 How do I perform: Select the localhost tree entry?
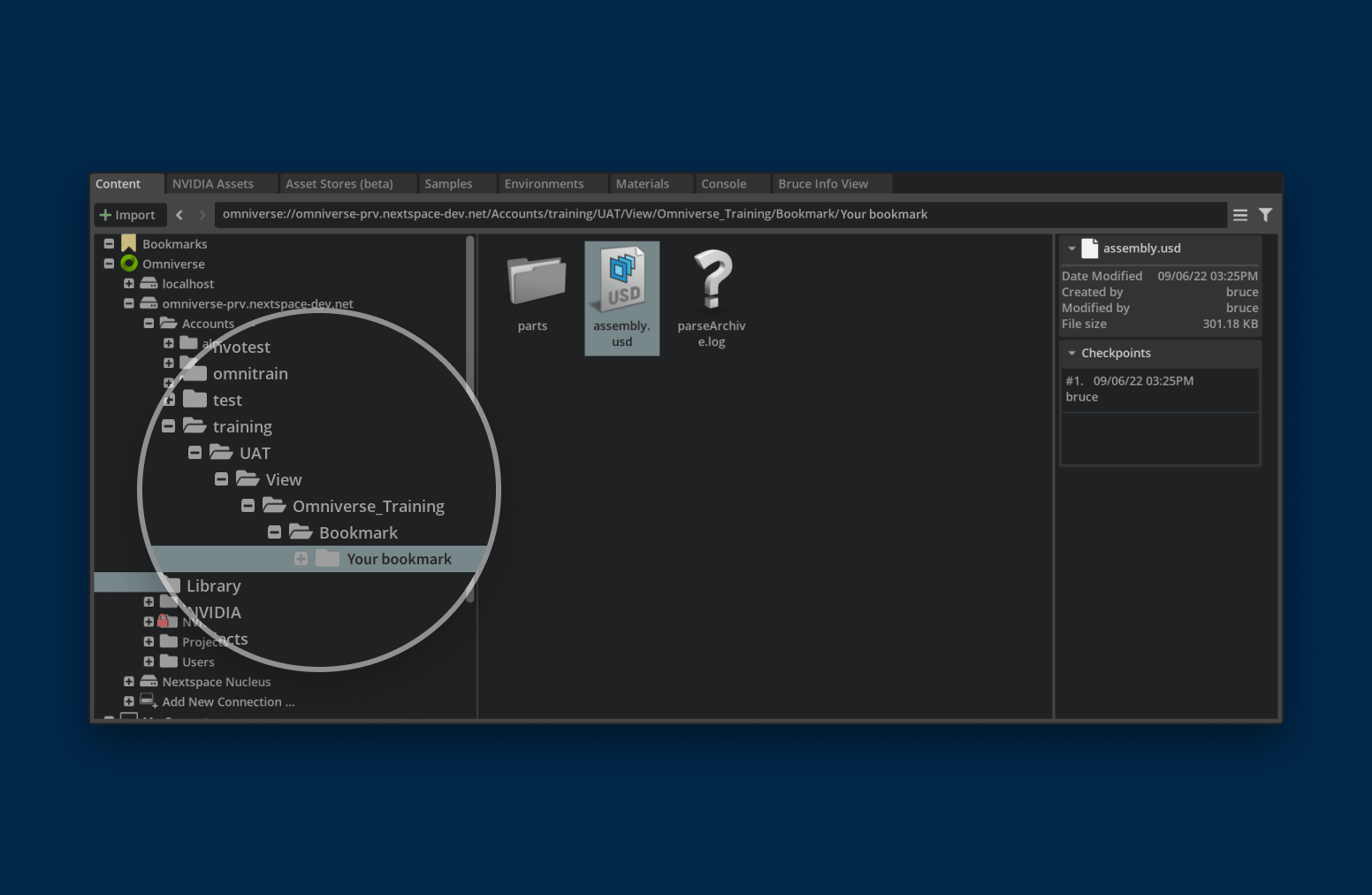188,284
